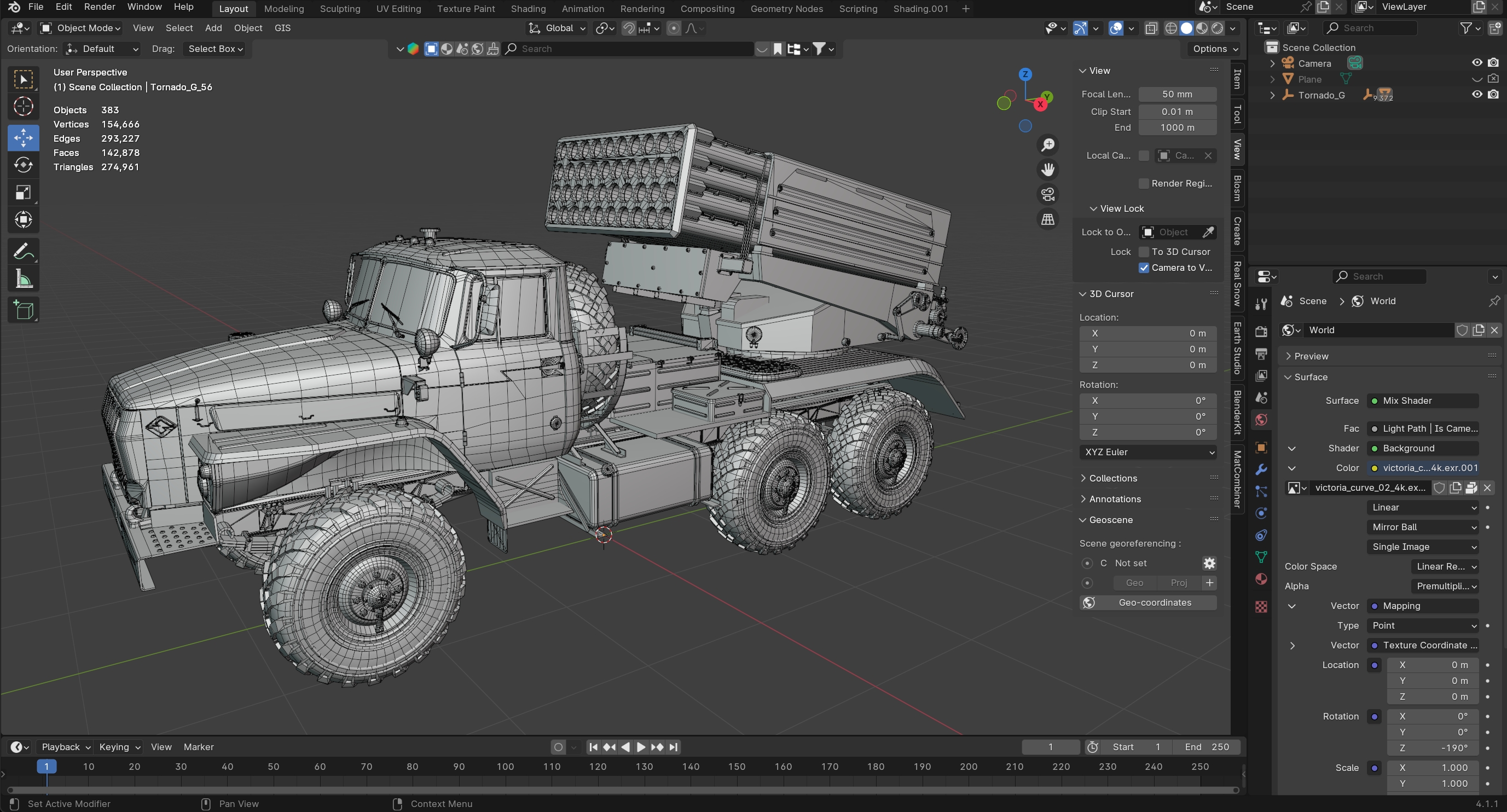Select the Annotate pencil tool
The image size is (1507, 812).
(24, 252)
